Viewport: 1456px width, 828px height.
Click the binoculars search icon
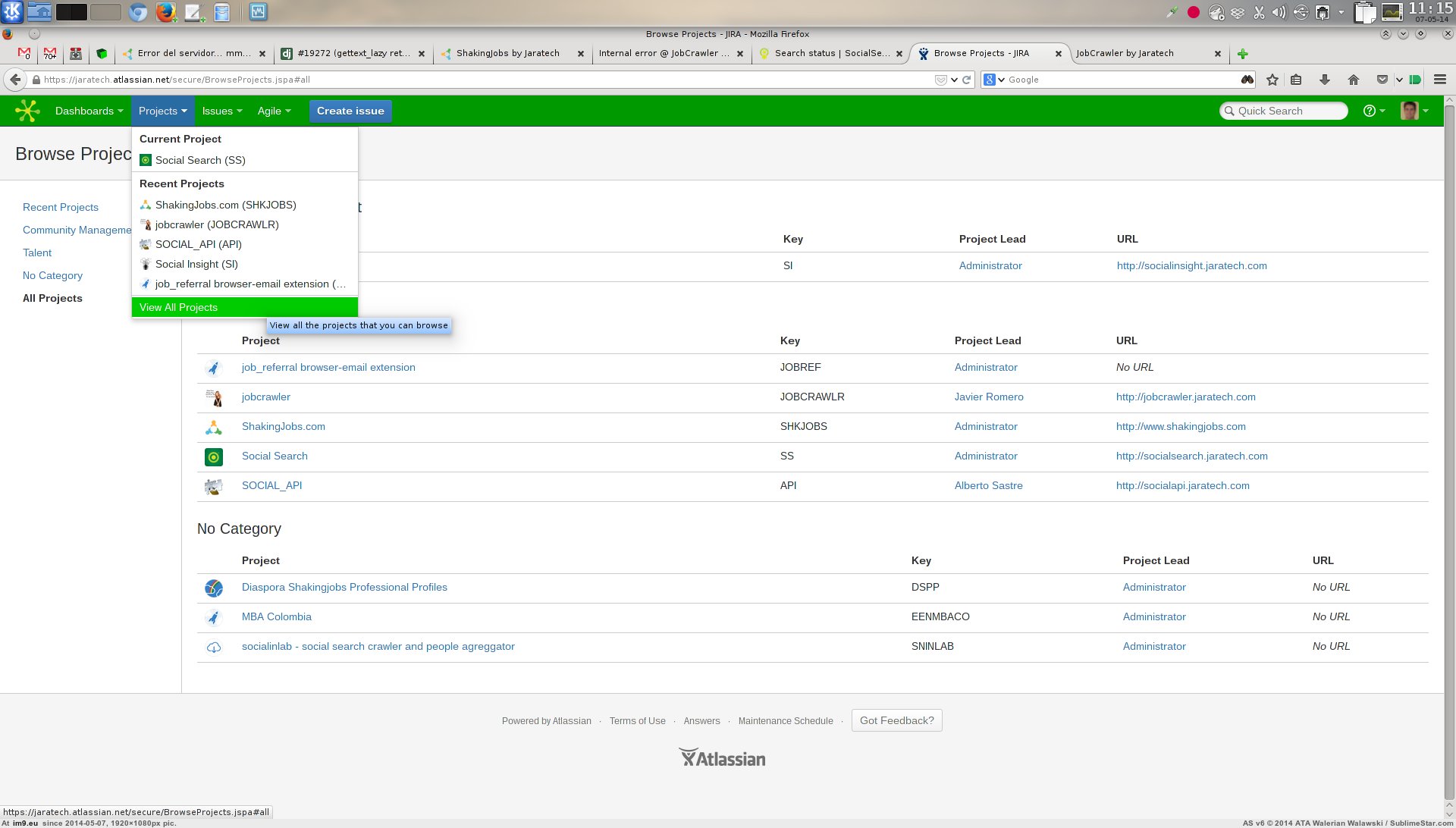coord(1247,80)
